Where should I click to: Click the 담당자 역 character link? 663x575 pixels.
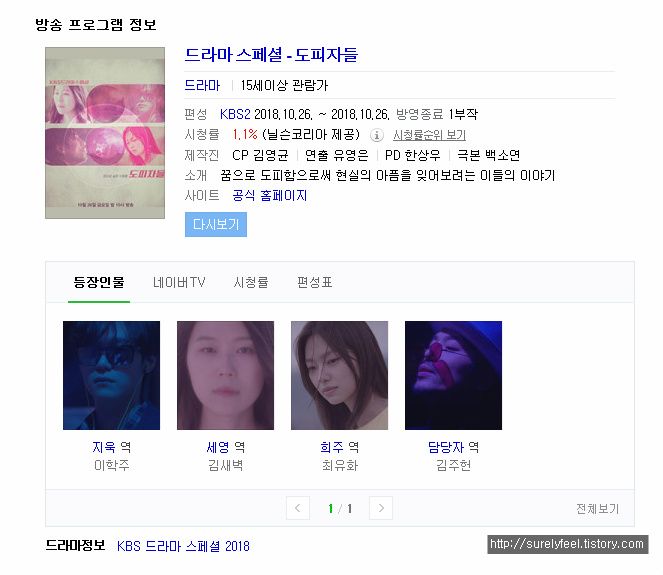point(453,447)
